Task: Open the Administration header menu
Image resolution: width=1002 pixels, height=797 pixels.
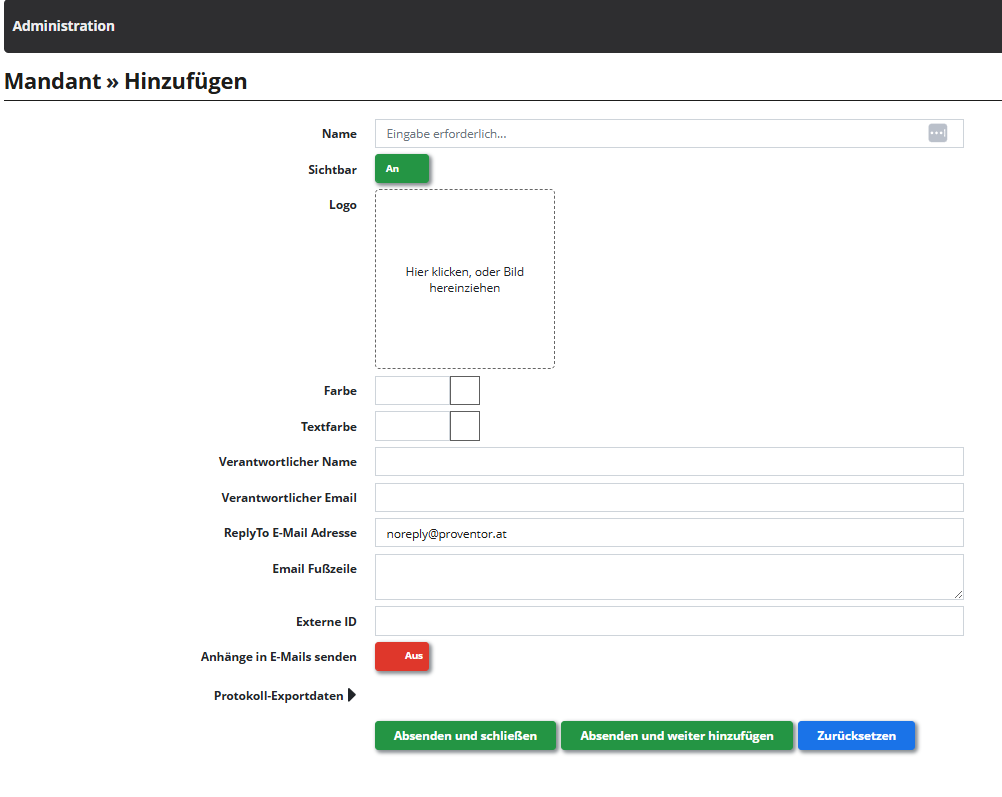Action: 64,26
